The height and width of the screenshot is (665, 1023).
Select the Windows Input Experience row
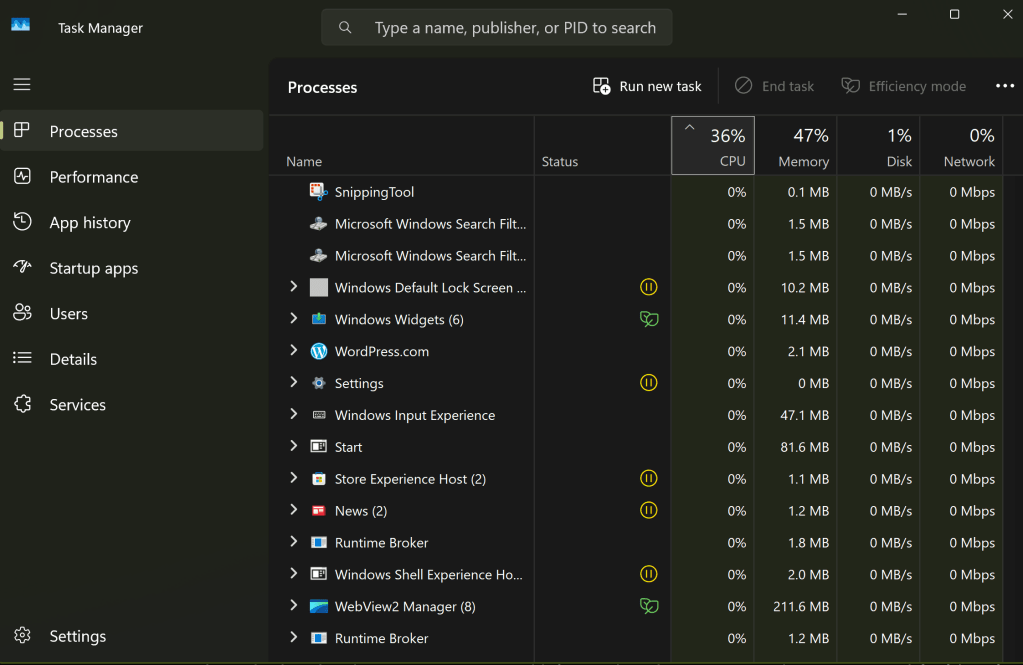(x=414, y=415)
